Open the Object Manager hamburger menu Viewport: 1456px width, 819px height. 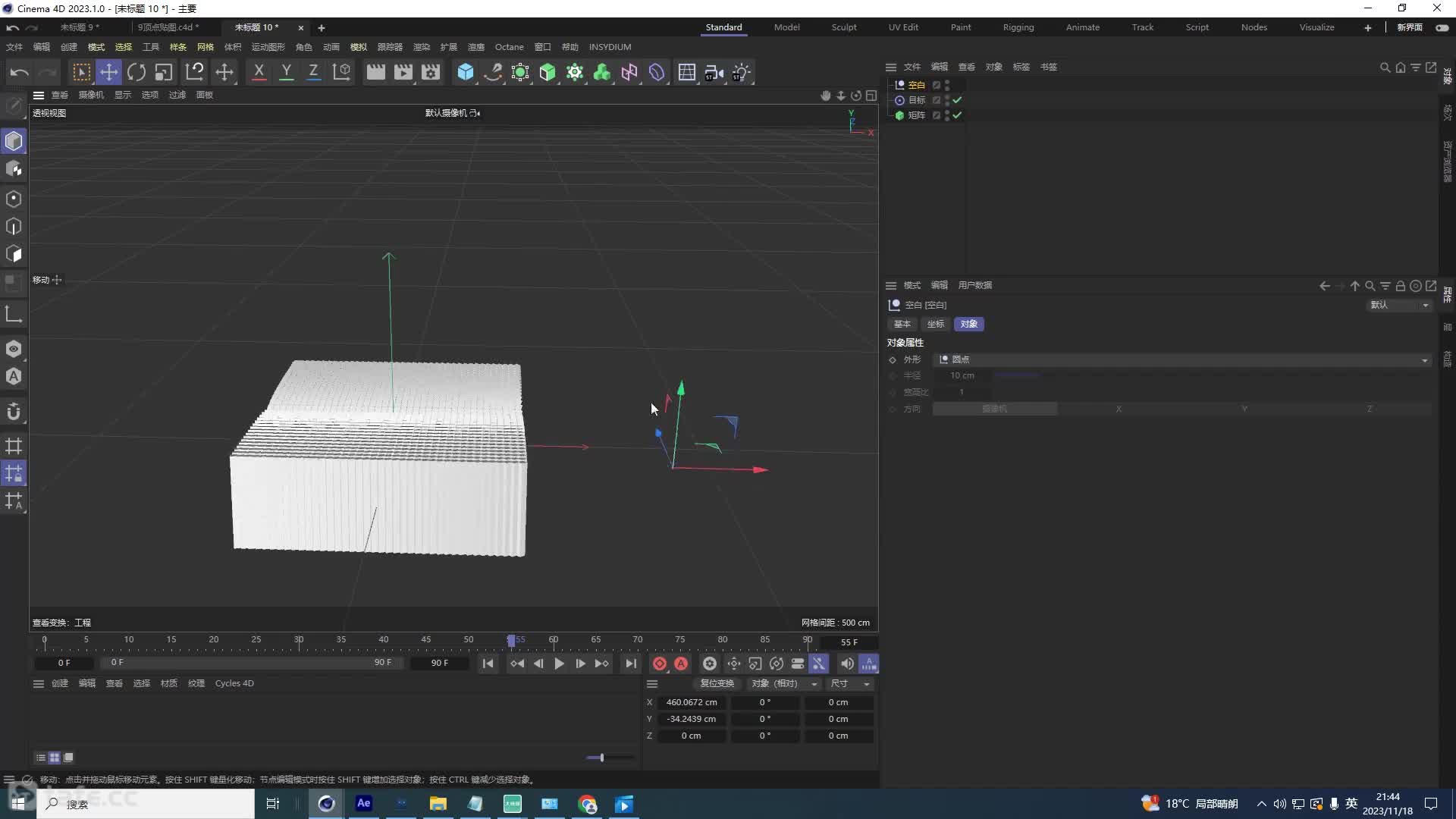pyautogui.click(x=891, y=67)
